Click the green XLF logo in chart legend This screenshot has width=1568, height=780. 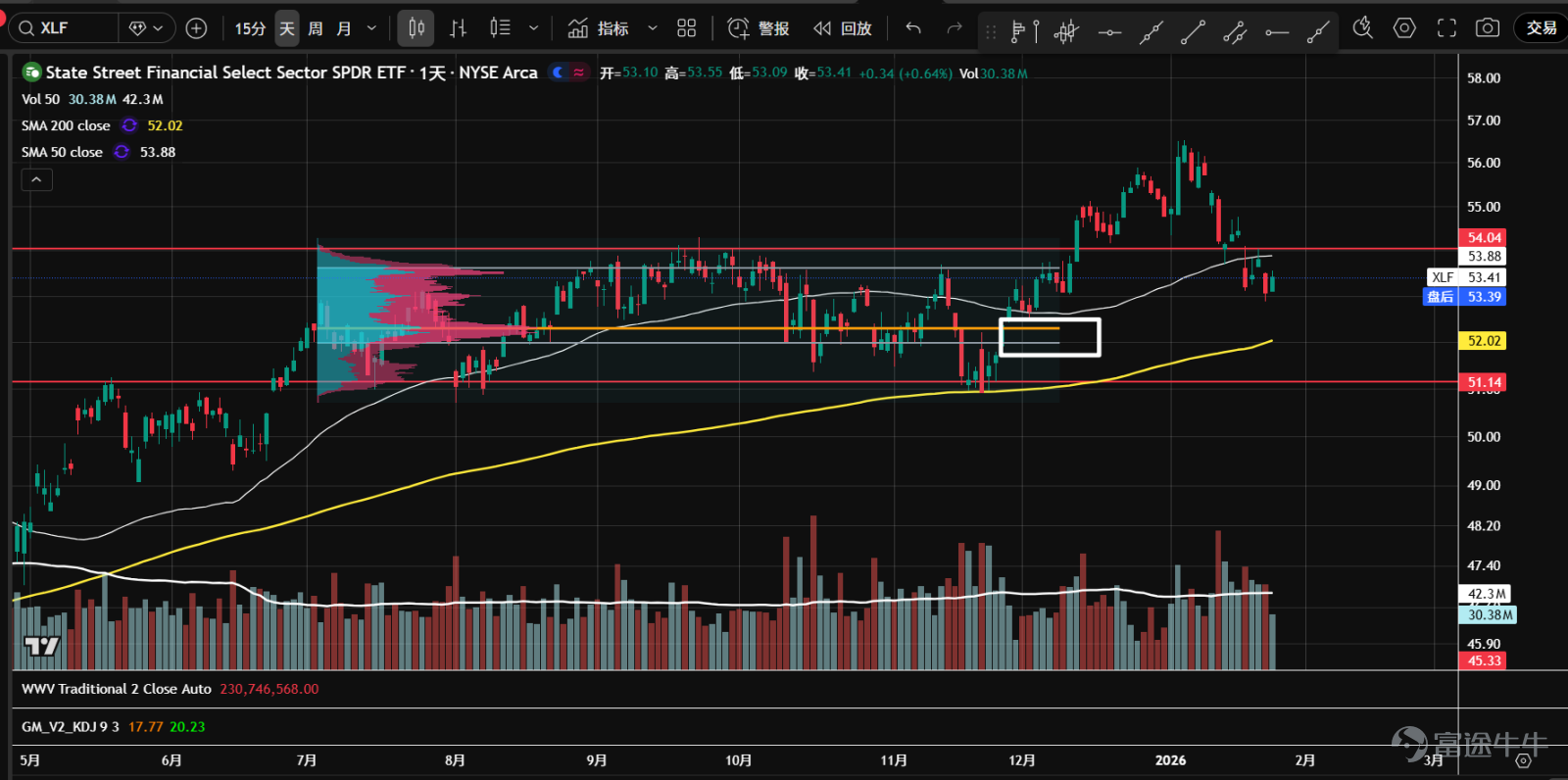[x=31, y=72]
